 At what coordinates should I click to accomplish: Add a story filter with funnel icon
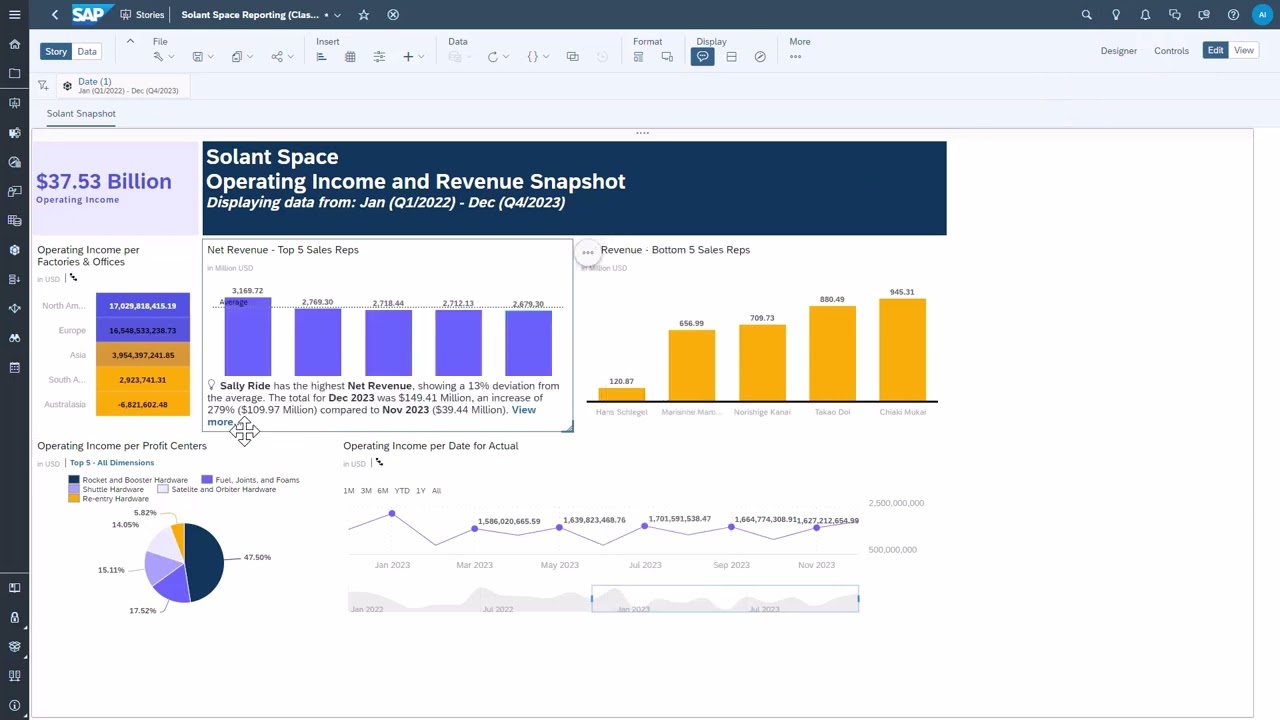click(x=43, y=86)
